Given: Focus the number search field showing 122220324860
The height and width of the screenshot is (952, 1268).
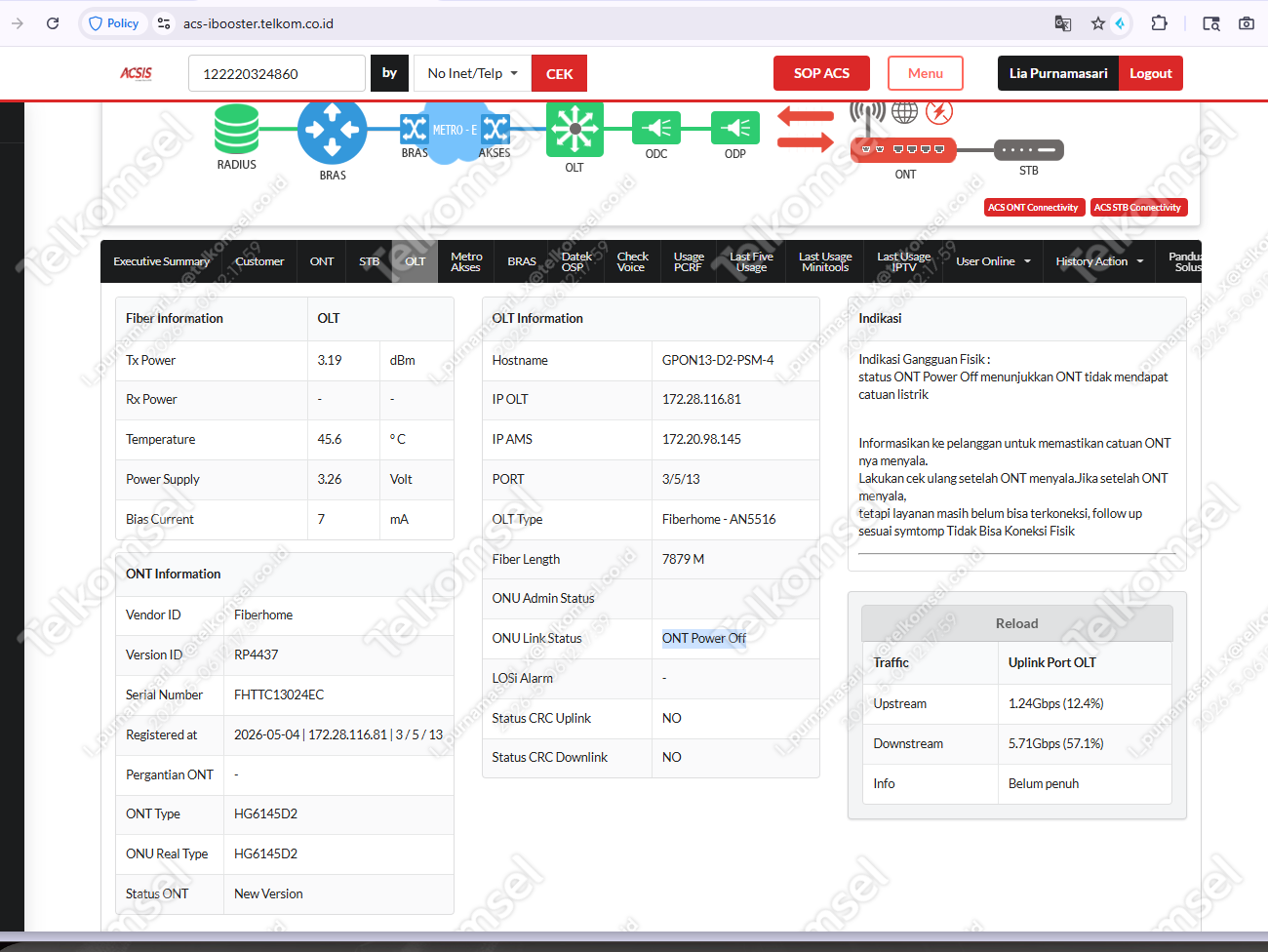Looking at the screenshot, I should (277, 73).
